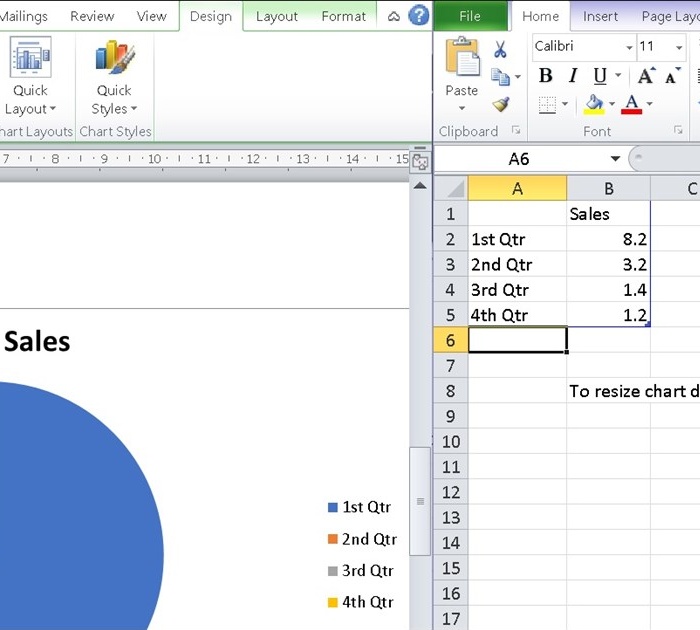Viewport: 700px width, 630px height.
Task: Click the 2nd Qtr legend entry
Action: pyautogui.click(x=362, y=539)
